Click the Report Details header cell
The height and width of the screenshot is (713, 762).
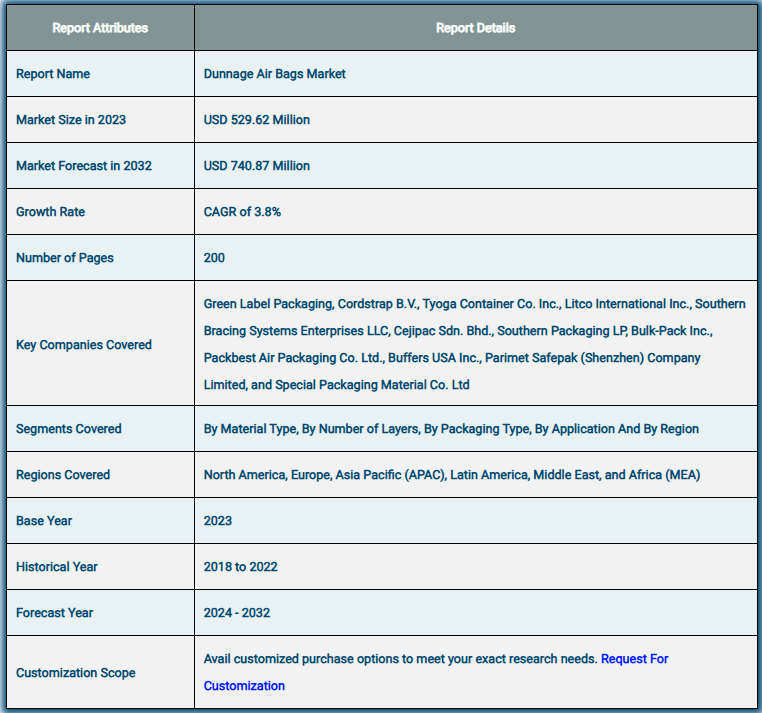(475, 28)
